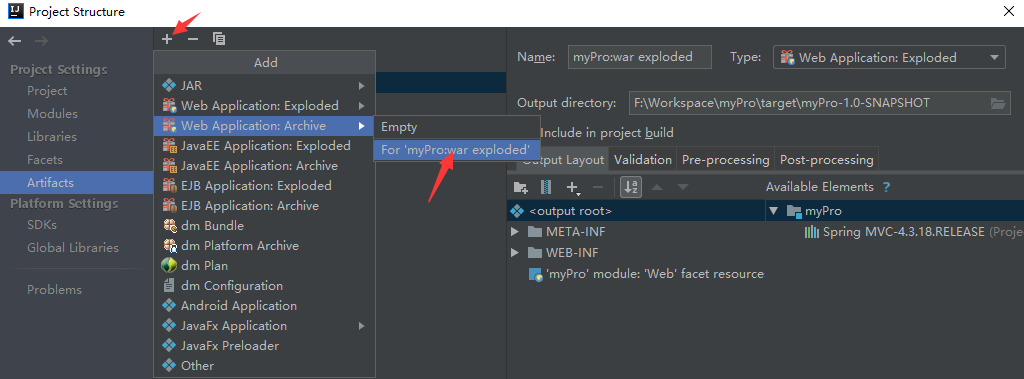This screenshot has height=379, width=1024.
Task: Open the Type dropdown for Web Application: Exploded
Action: (x=889, y=58)
